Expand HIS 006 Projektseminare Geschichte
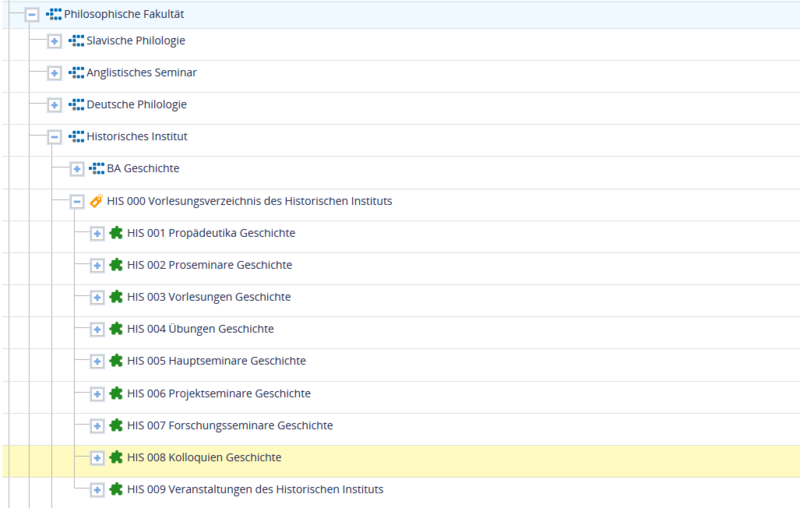This screenshot has height=508, width=800. tap(97, 394)
